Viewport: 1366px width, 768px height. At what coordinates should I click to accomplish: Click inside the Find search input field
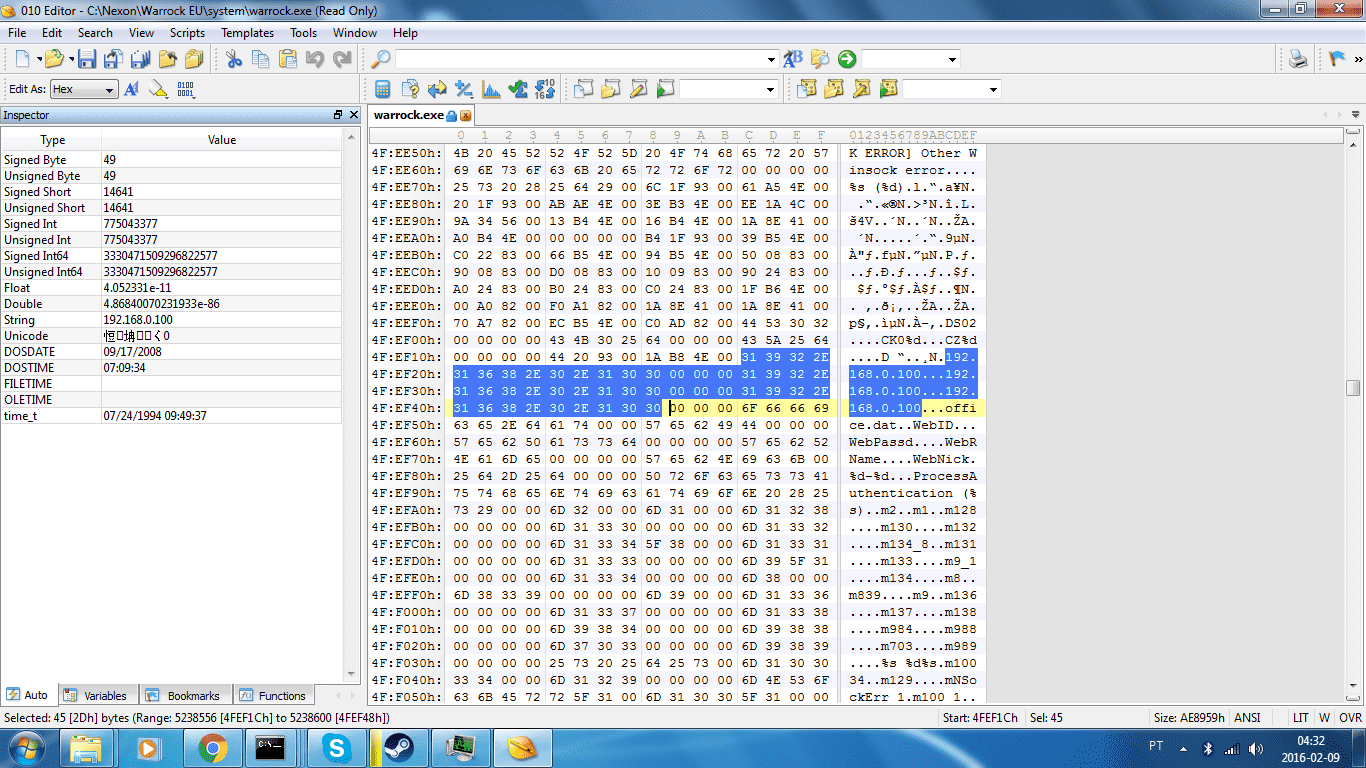pyautogui.click(x=579, y=59)
